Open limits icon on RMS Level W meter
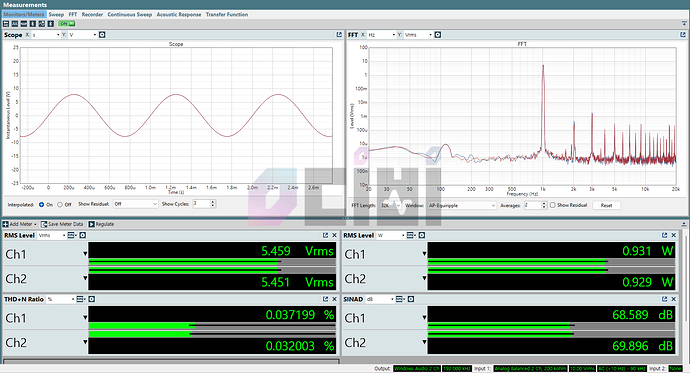Image resolution: width=690 pixels, height=373 pixels. tap(410, 235)
